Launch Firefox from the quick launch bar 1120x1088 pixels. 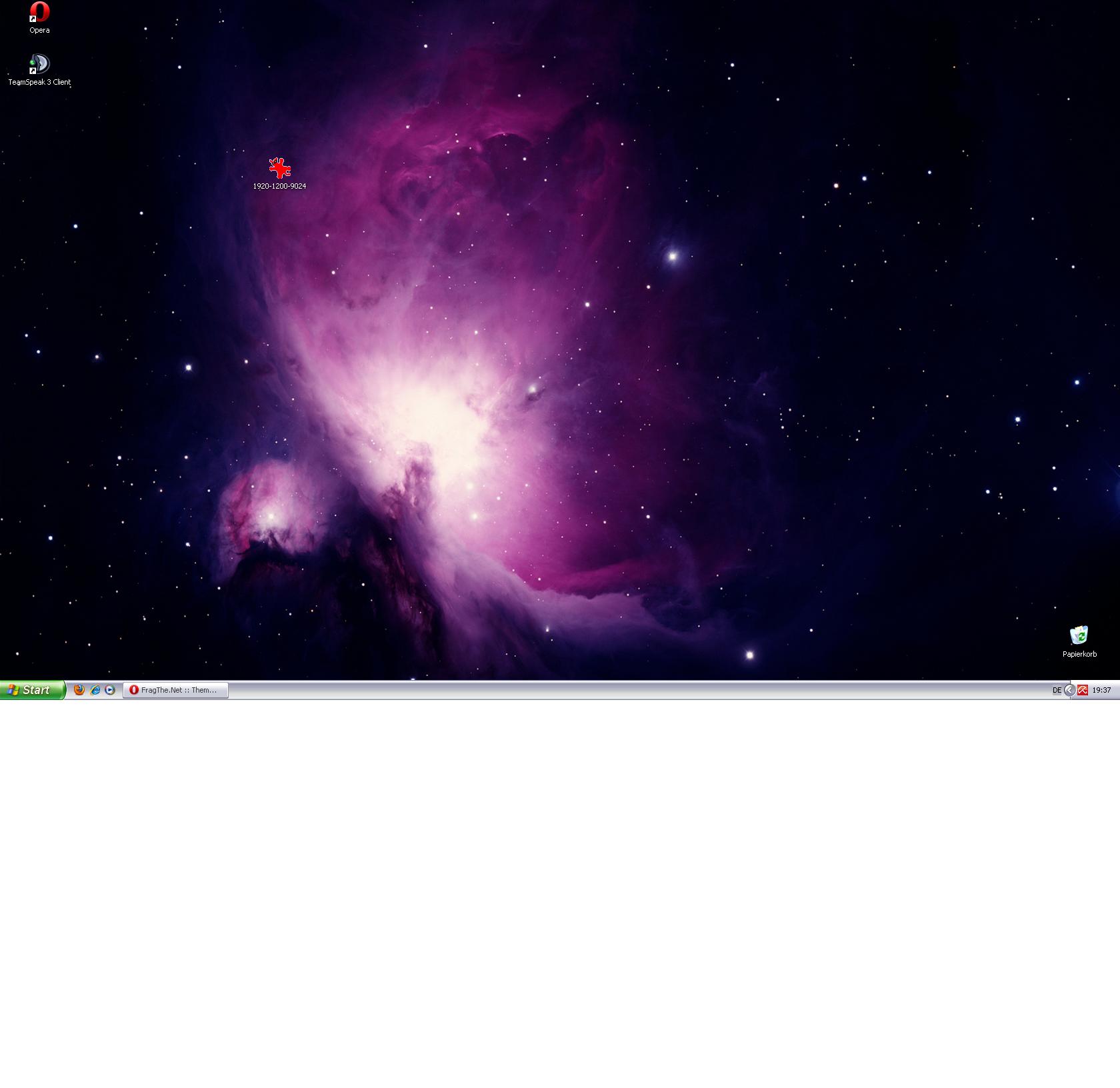[x=79, y=690]
